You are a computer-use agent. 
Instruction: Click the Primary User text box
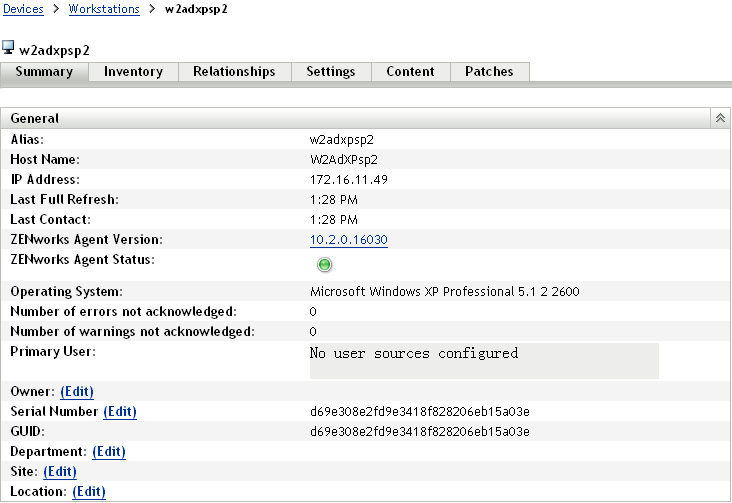(484, 361)
